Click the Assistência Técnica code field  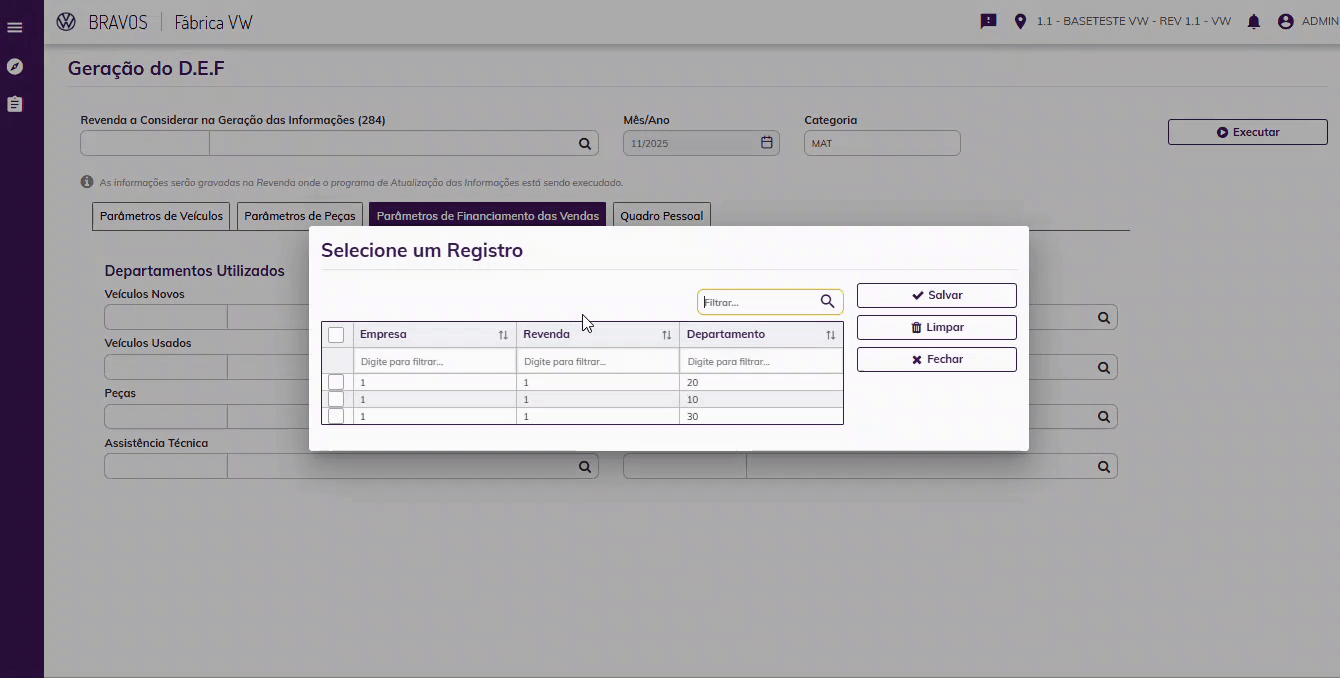pyautogui.click(x=166, y=466)
